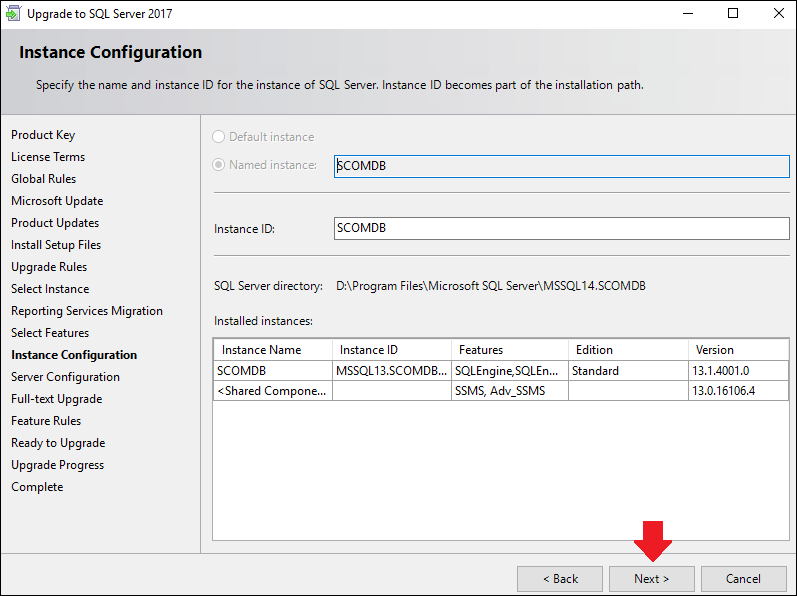797x596 pixels.
Task: Go to the Product Key step
Action: coord(43,135)
